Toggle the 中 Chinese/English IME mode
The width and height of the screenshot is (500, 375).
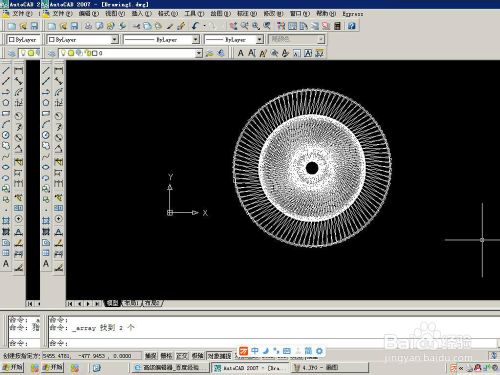(x=255, y=351)
